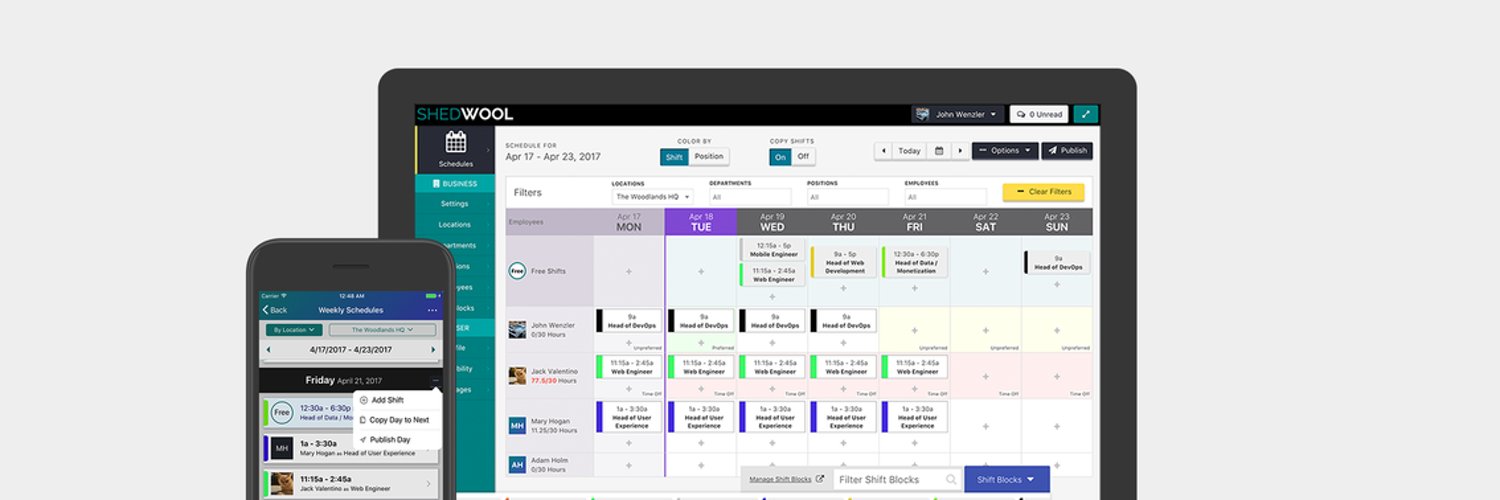
Task: Open the Shift Blocks dropdown button
Action: tap(1006, 480)
